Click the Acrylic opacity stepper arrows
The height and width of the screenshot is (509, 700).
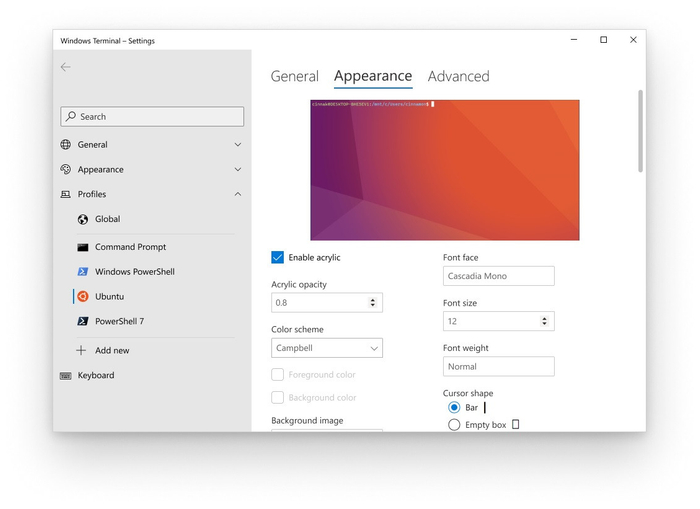click(373, 302)
